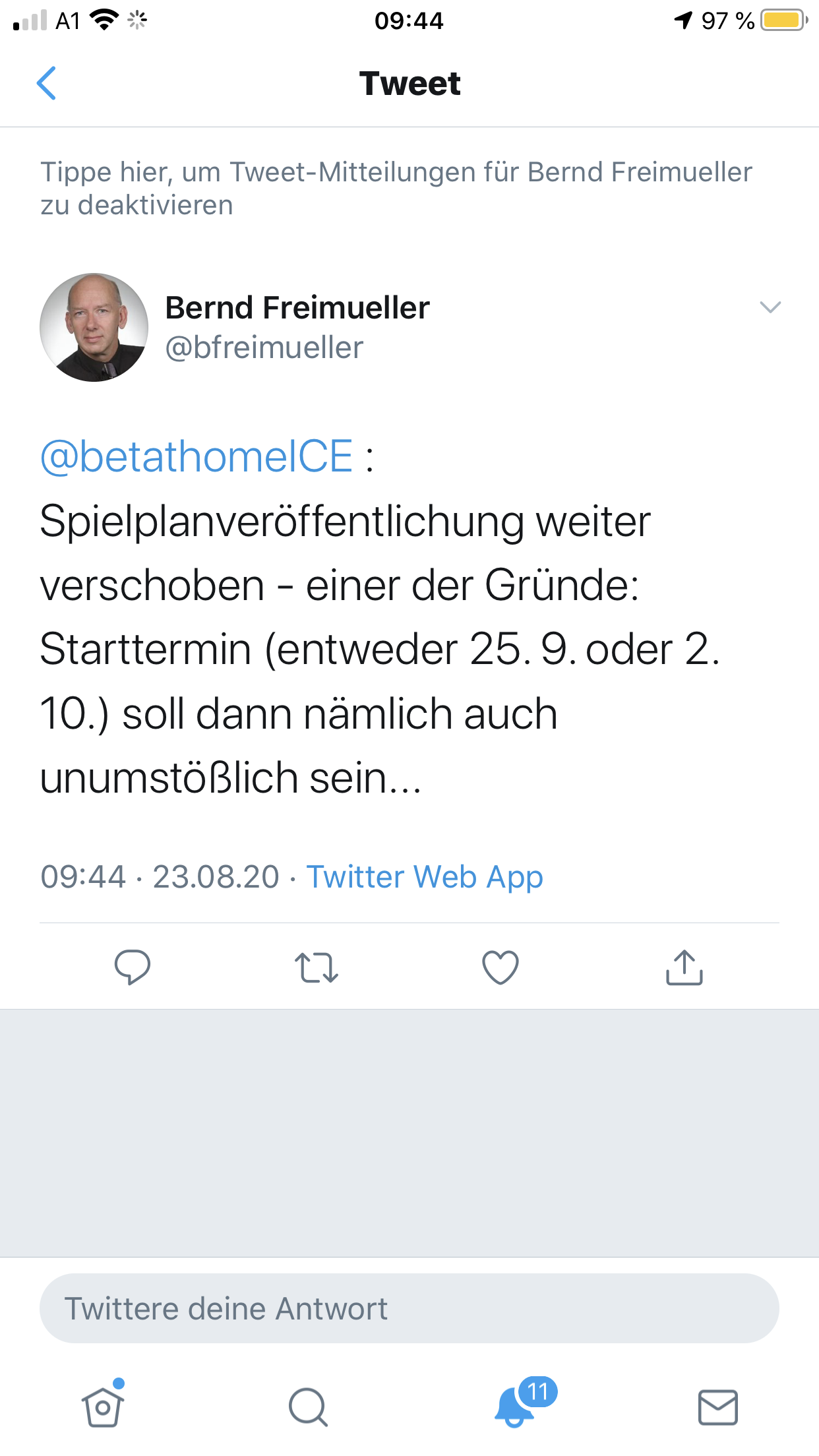Open Bernd Freimueller's profile picture

pyautogui.click(x=94, y=328)
